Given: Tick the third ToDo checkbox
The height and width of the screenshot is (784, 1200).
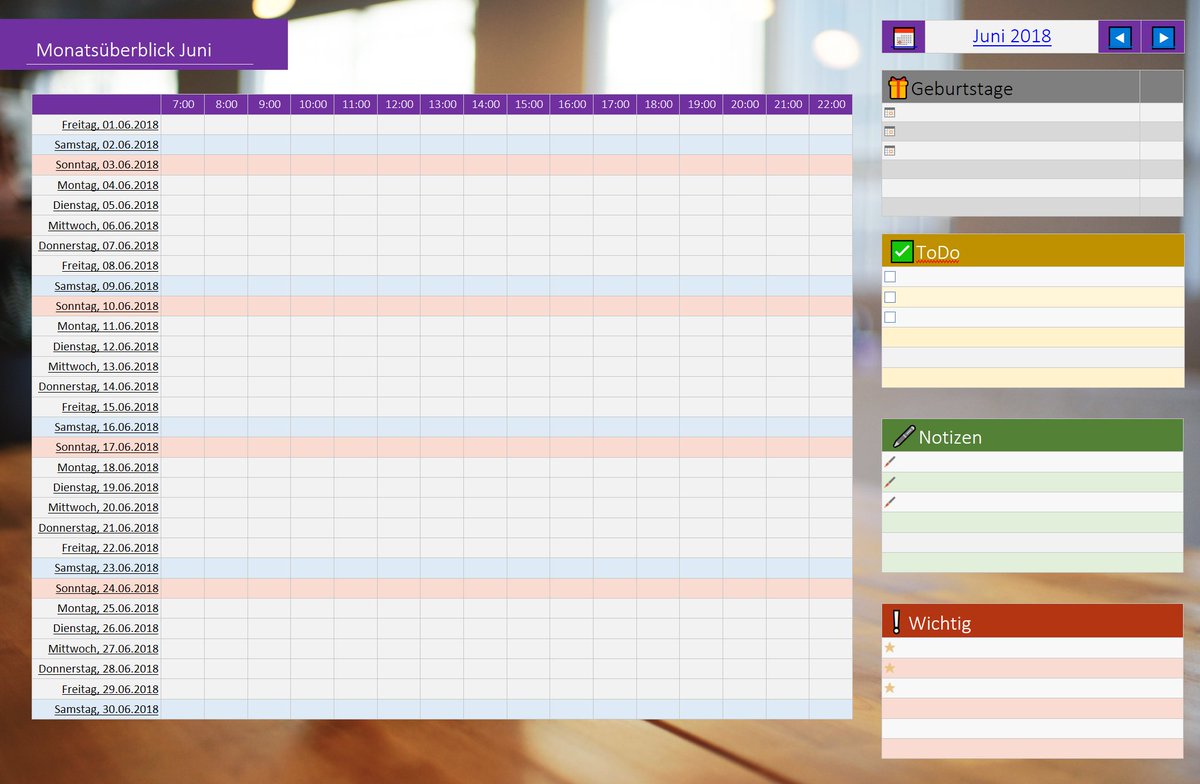Looking at the screenshot, I should click(890, 317).
